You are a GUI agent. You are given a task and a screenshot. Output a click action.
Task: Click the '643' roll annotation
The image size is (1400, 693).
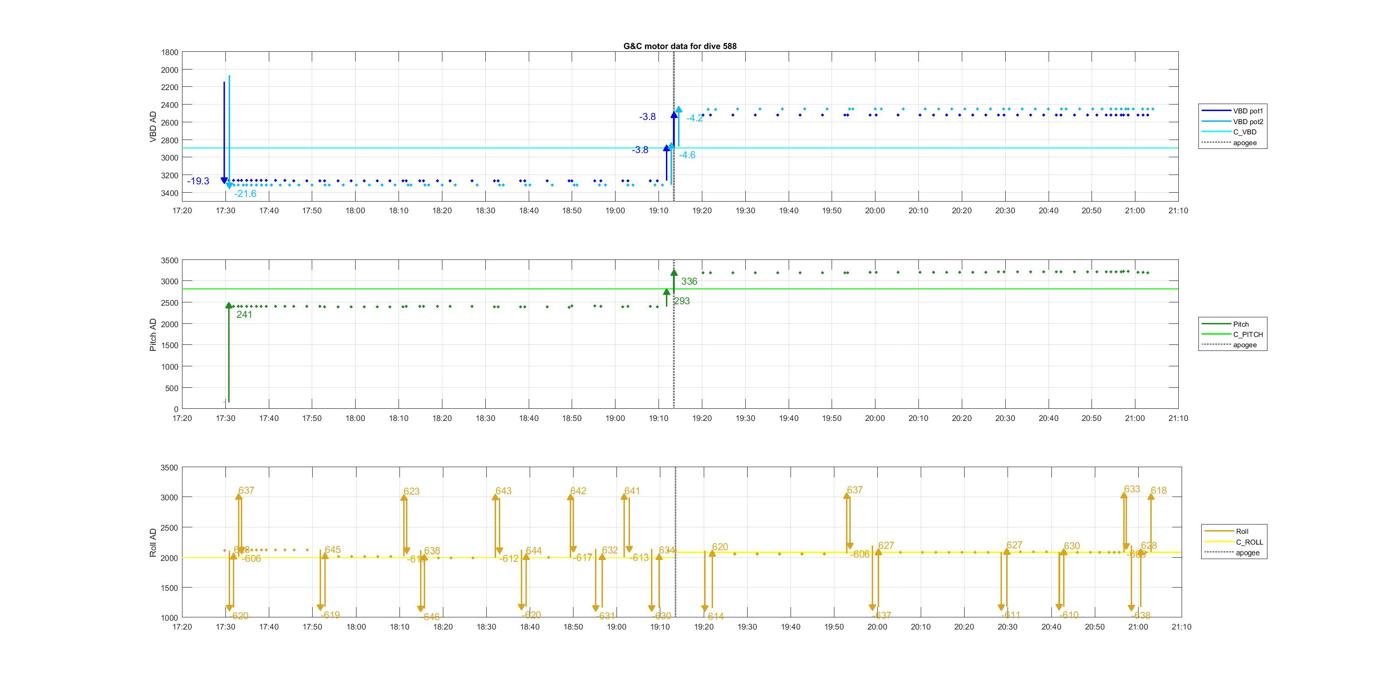tap(503, 491)
